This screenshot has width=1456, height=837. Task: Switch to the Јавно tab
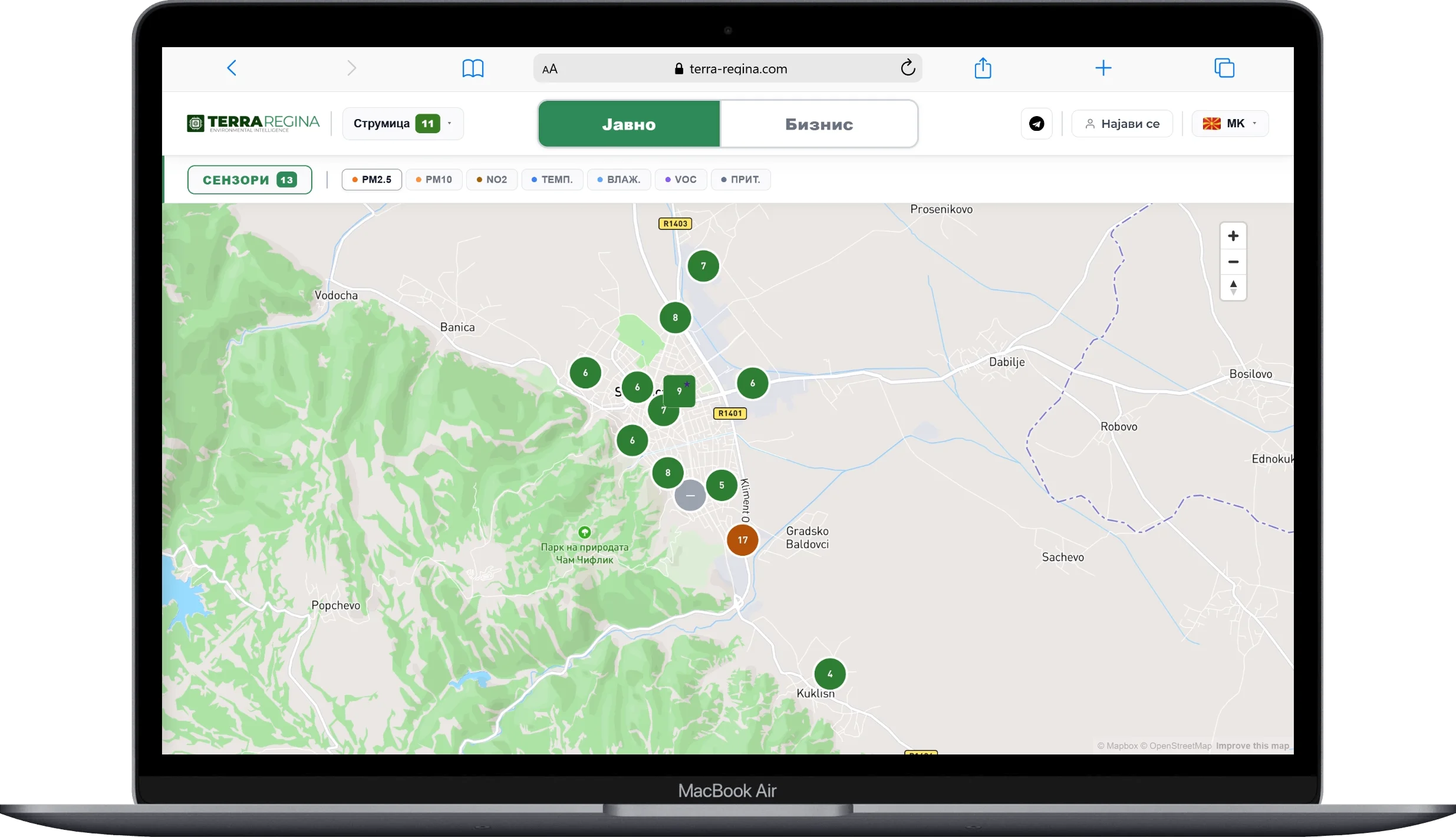[x=629, y=124]
